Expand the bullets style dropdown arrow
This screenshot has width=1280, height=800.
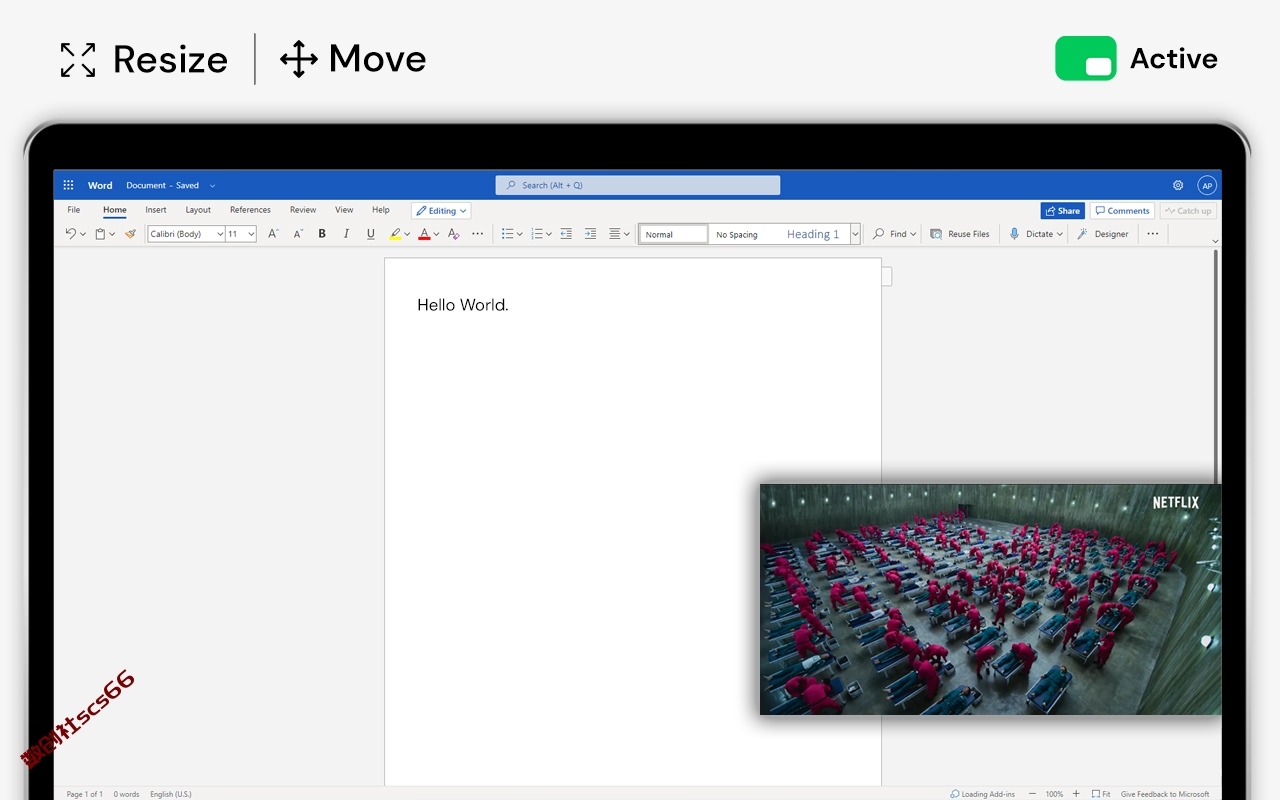520,234
